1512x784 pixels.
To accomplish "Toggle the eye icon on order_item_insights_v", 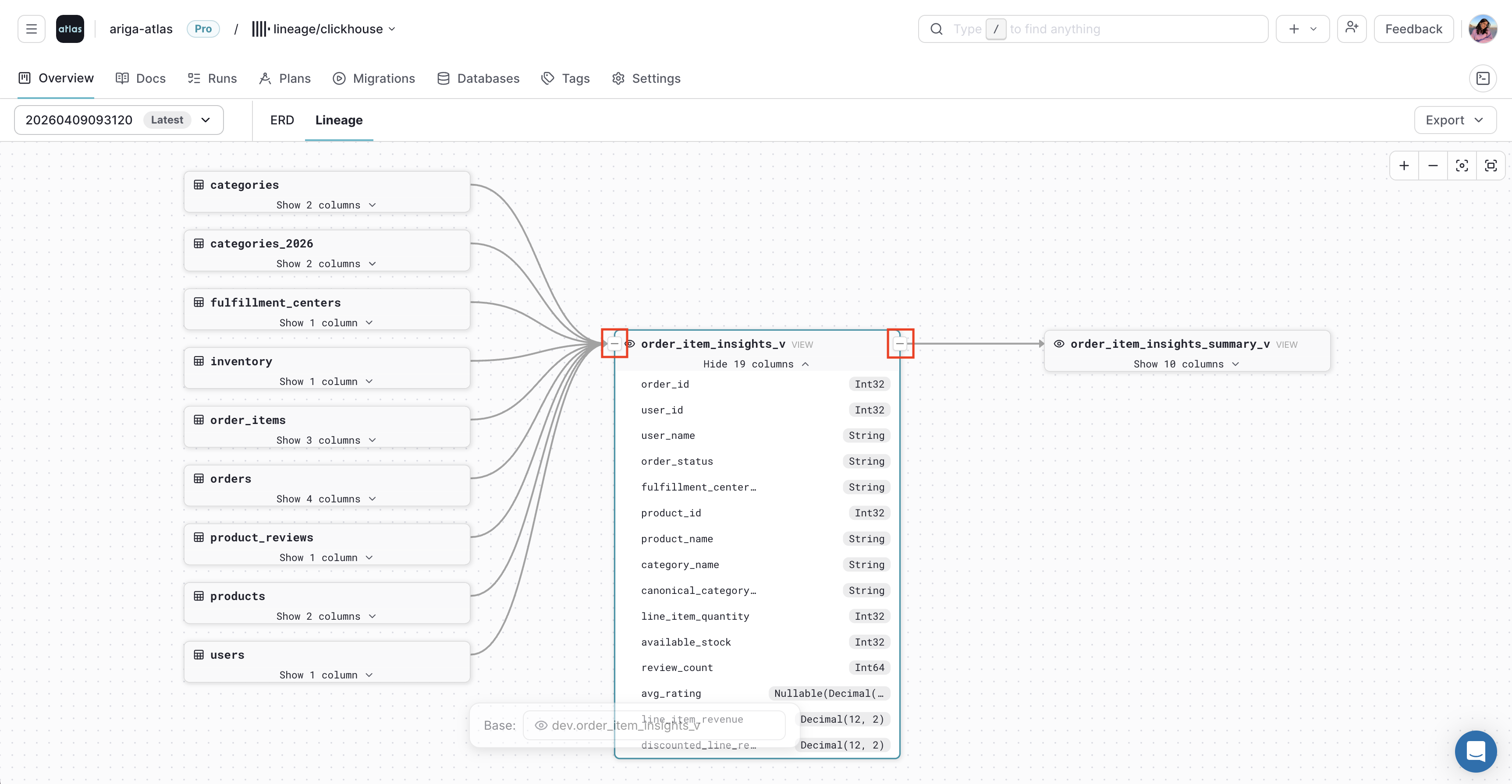I will (629, 344).
